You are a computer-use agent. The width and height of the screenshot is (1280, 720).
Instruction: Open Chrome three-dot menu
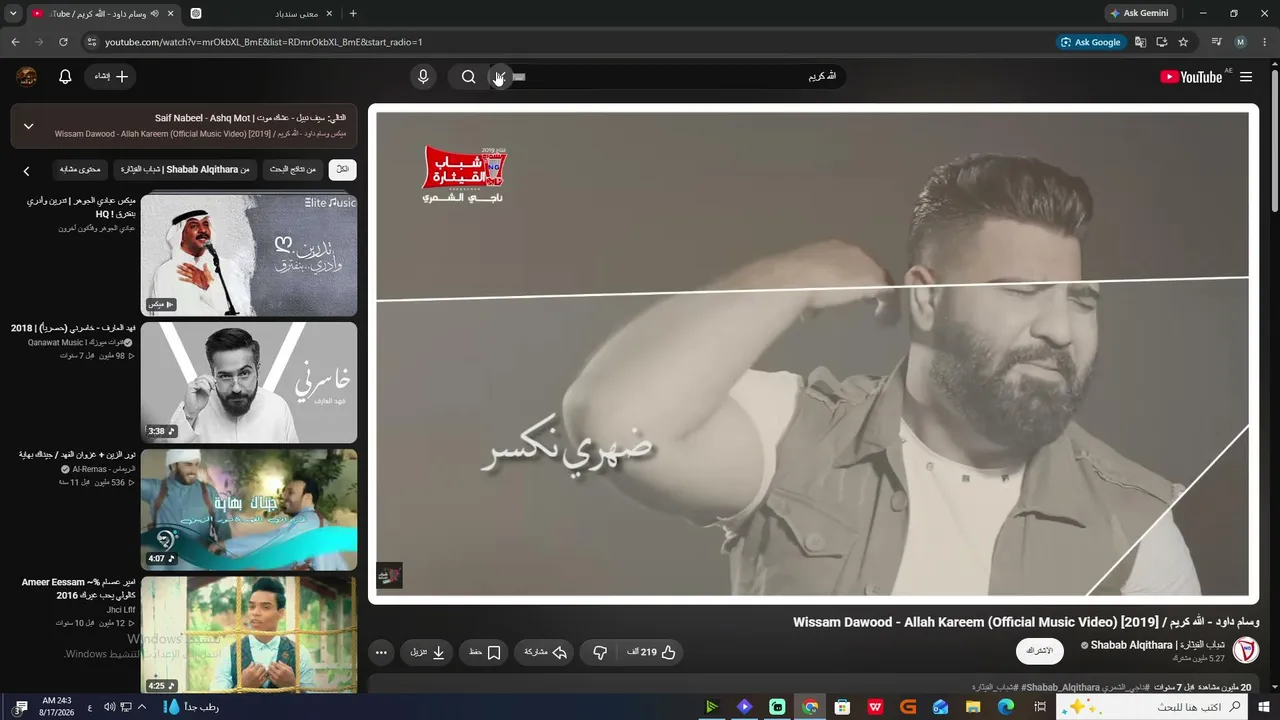pyautogui.click(x=1266, y=42)
